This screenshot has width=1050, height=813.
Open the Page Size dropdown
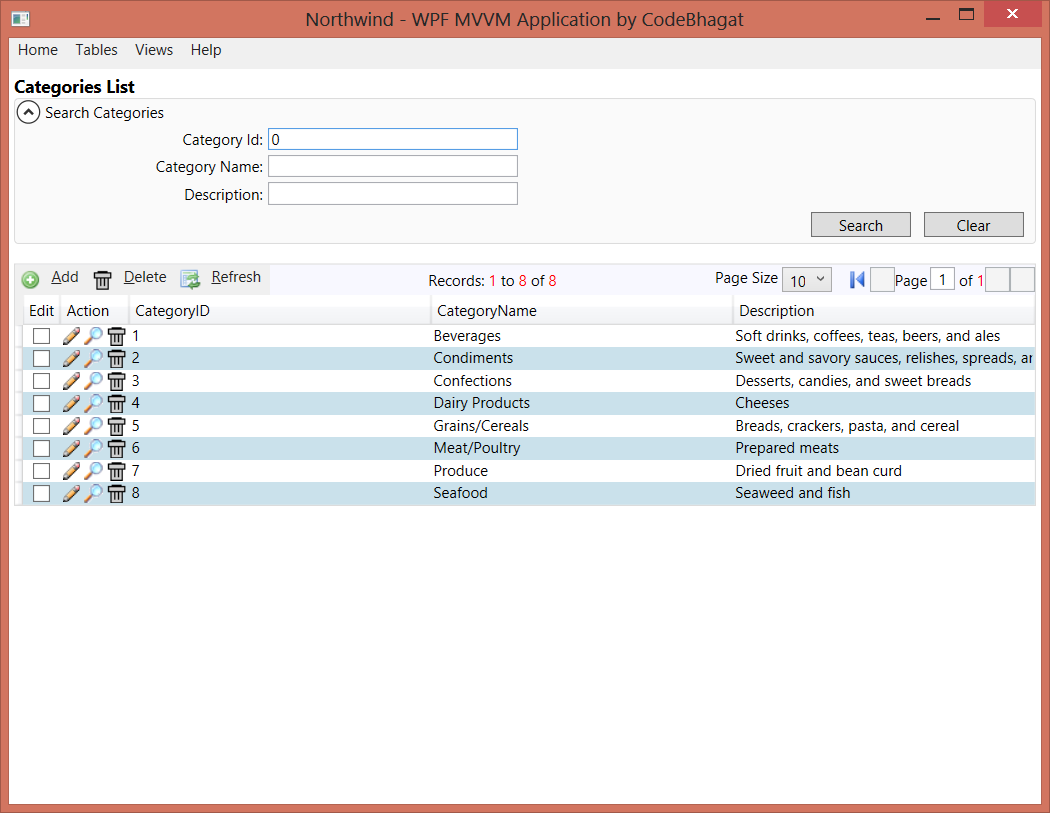[x=806, y=280]
